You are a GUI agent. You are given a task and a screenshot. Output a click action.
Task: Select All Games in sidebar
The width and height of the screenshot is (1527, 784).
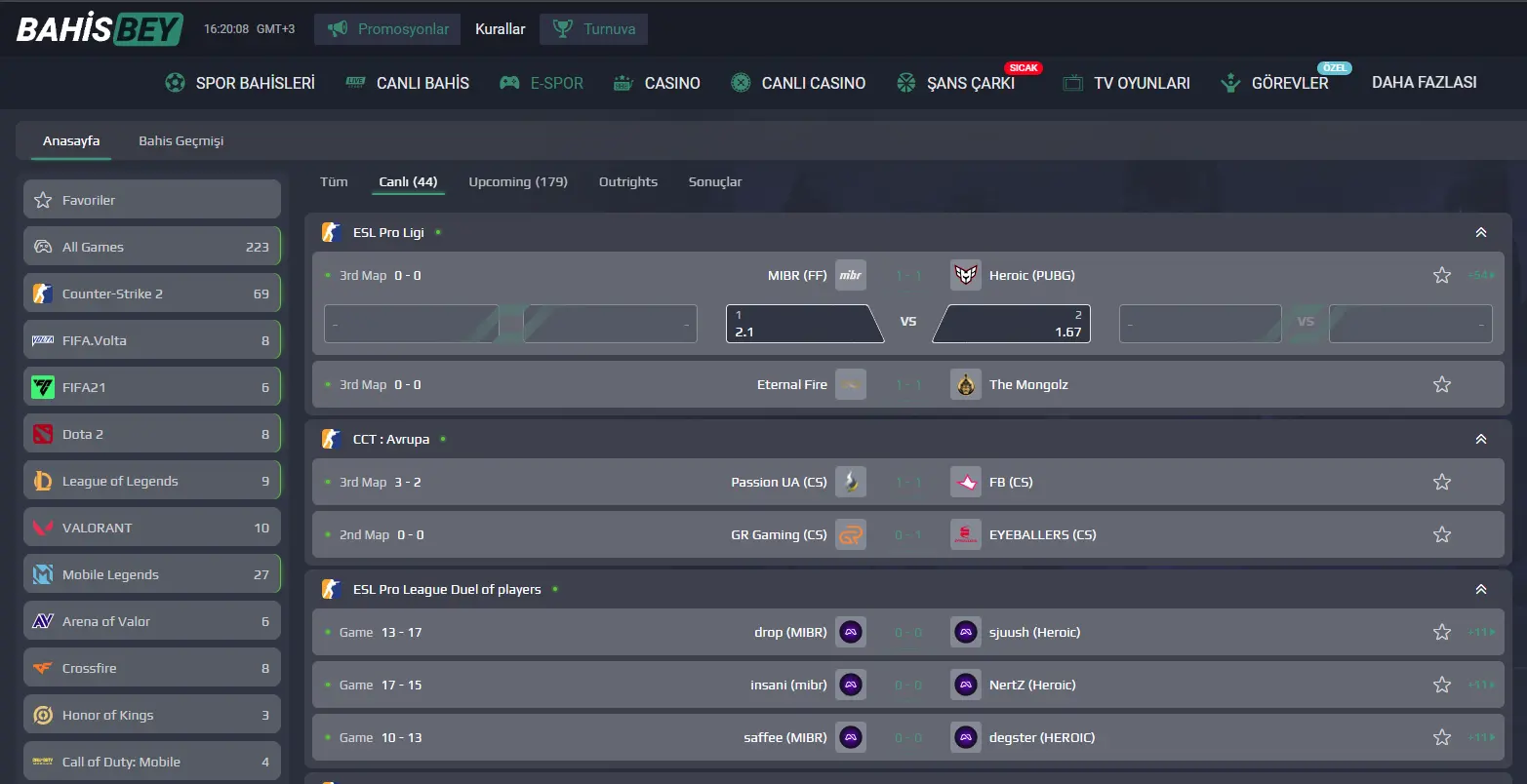pos(152,246)
